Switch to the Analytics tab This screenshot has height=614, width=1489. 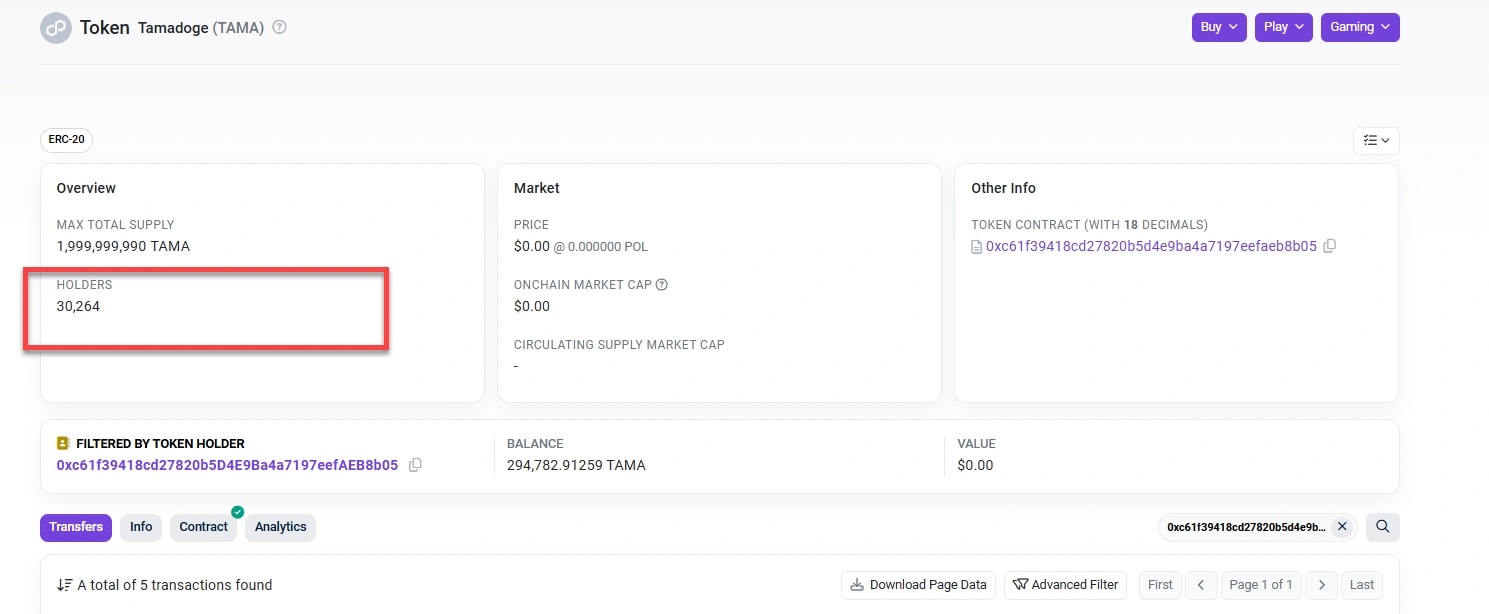(280, 527)
